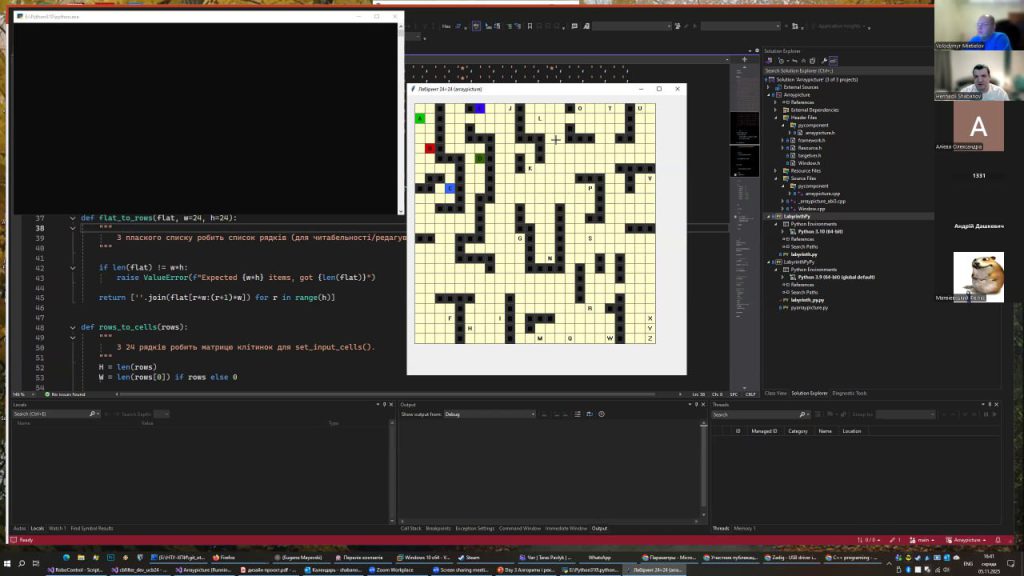Click the green A cell in the labyrinth
This screenshot has width=1024, height=576.
click(x=420, y=118)
